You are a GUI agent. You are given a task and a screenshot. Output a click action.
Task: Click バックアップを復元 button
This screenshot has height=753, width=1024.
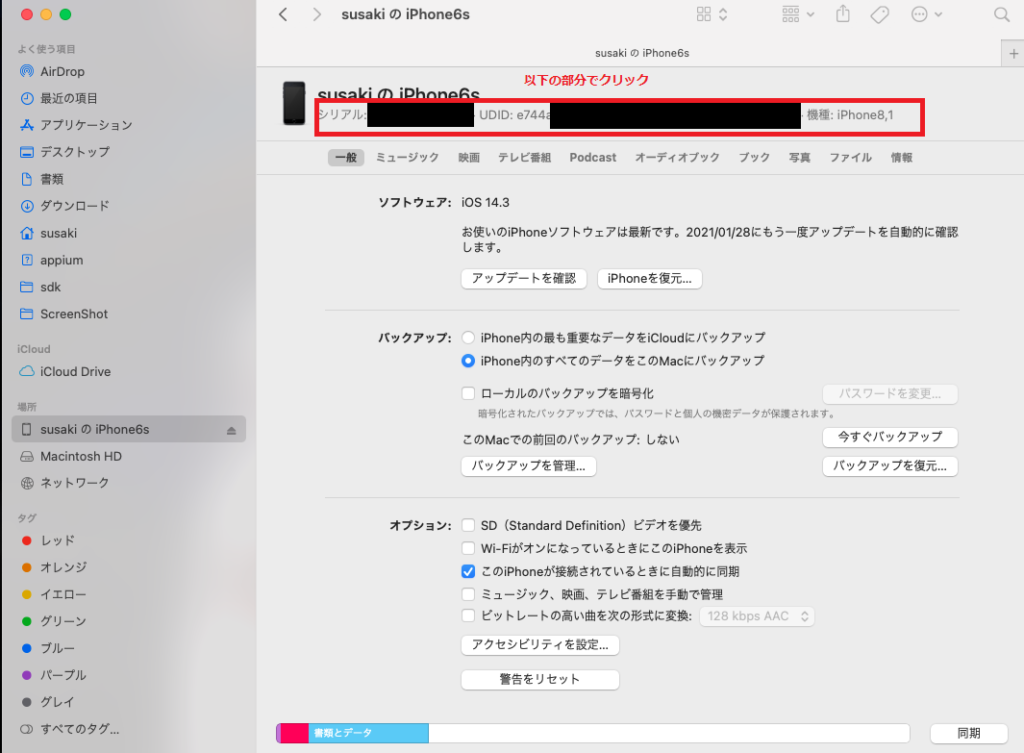pyautogui.click(x=890, y=466)
